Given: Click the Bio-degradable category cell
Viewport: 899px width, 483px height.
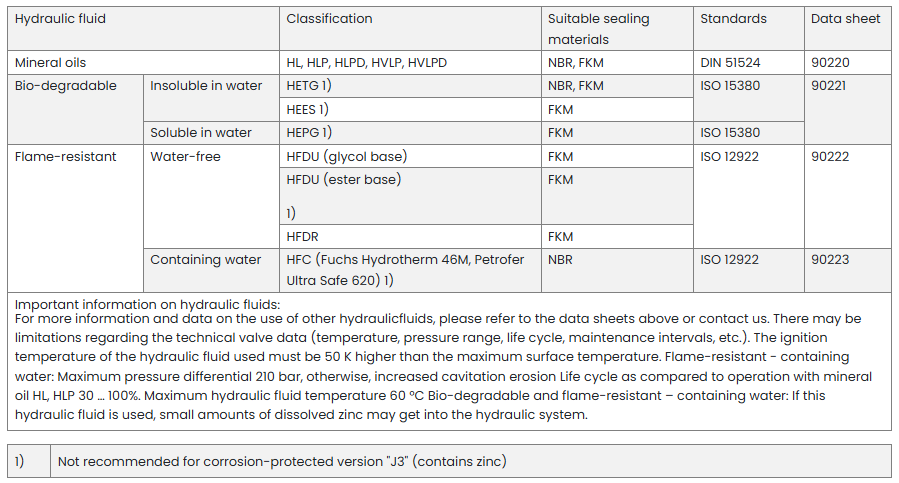Looking at the screenshot, I should (x=66, y=86).
